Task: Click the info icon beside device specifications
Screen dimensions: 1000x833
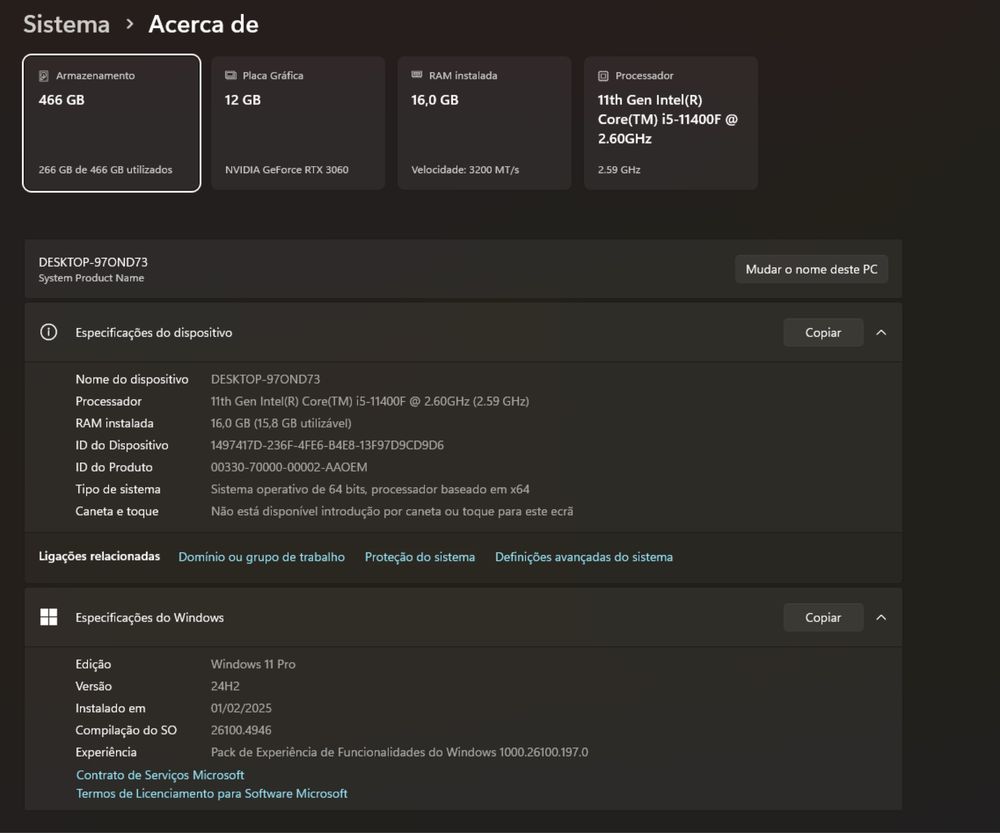Action: (x=48, y=332)
